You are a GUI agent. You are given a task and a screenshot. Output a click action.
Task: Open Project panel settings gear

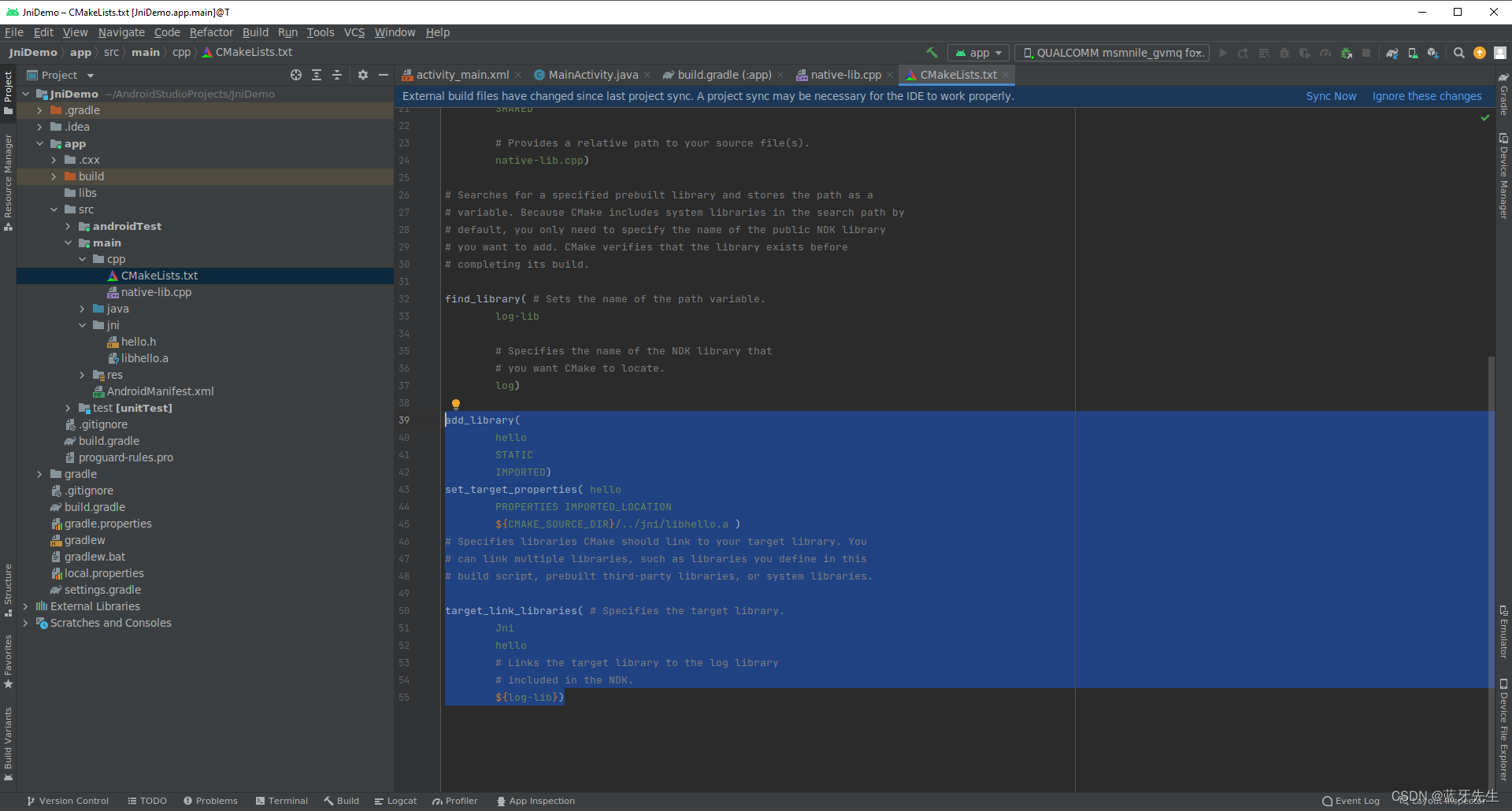click(x=362, y=75)
